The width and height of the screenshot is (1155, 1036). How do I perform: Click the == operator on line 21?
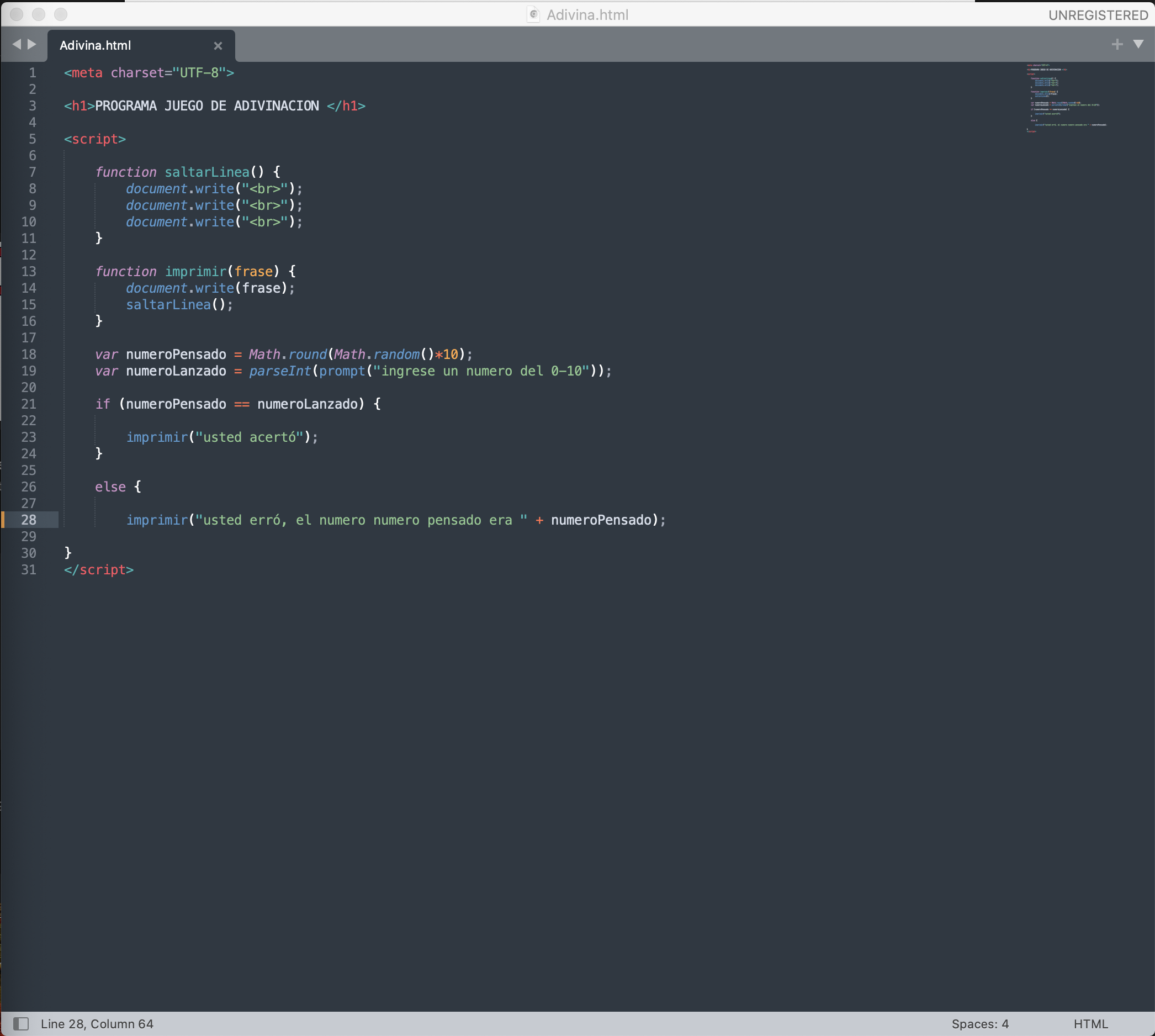242,404
